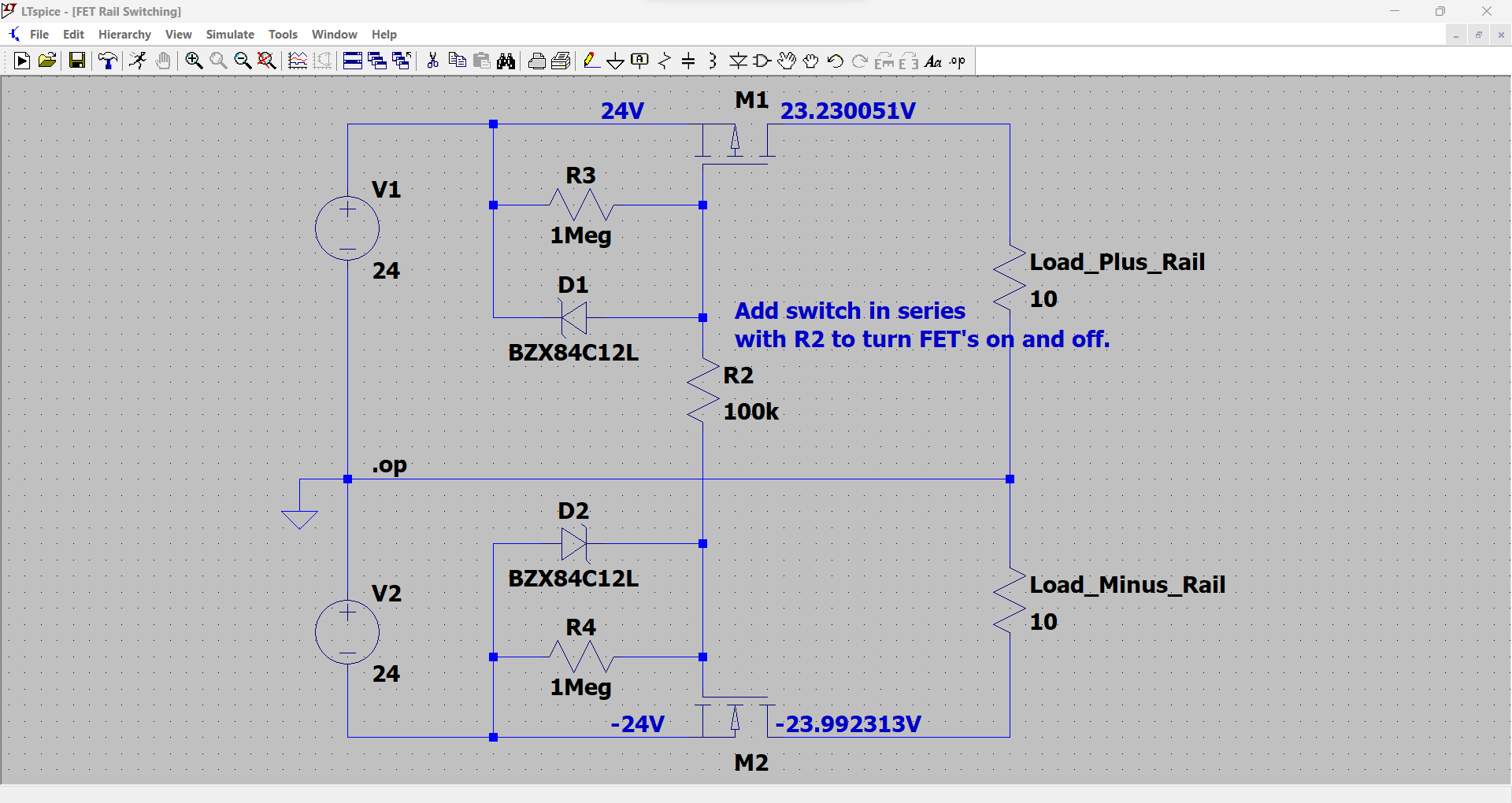The width and height of the screenshot is (1512, 803).
Task: Click the SPICE directive .op icon
Action: tap(958, 61)
